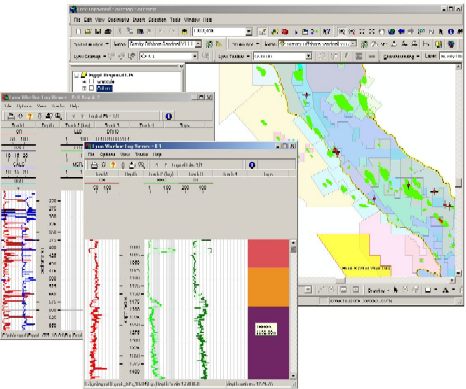This screenshot has width=466, height=389.
Task: Click the Save icon in the map toolbar
Action: (98, 32)
